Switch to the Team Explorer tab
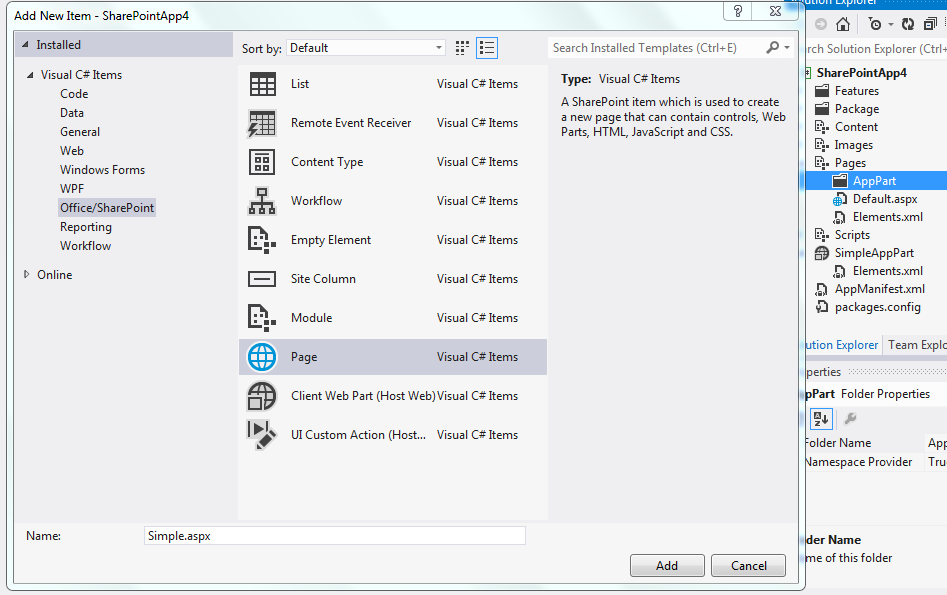This screenshot has width=947, height=595. click(916, 345)
